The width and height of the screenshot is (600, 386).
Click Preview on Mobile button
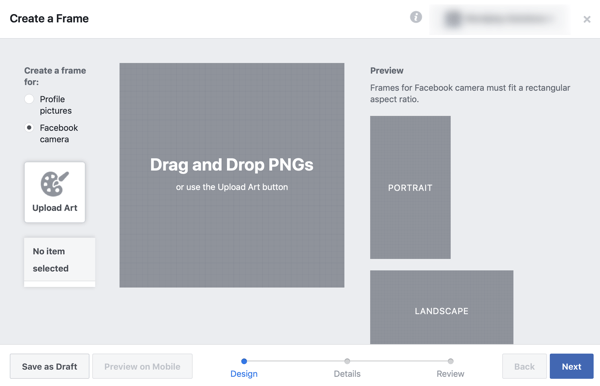click(142, 366)
